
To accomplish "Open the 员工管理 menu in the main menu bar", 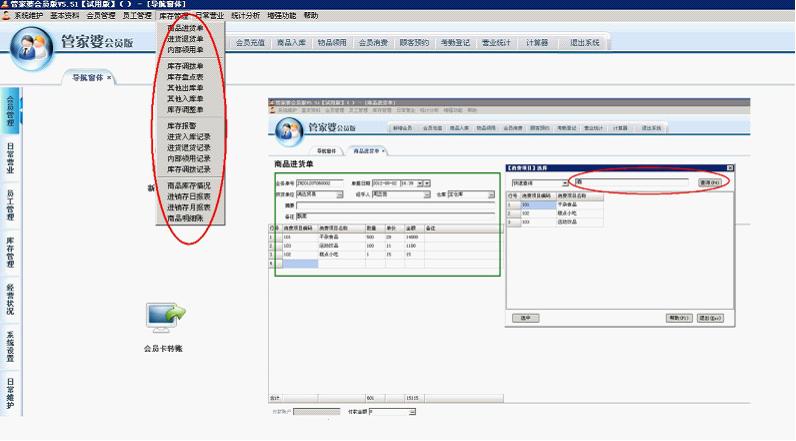I will click(137, 16).
